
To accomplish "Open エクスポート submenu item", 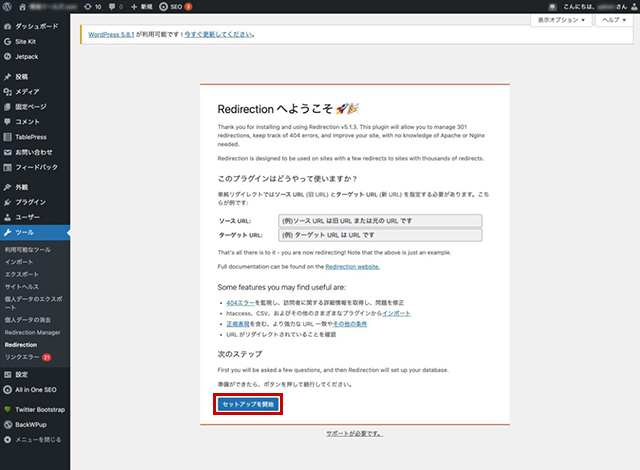I will click(x=22, y=274).
